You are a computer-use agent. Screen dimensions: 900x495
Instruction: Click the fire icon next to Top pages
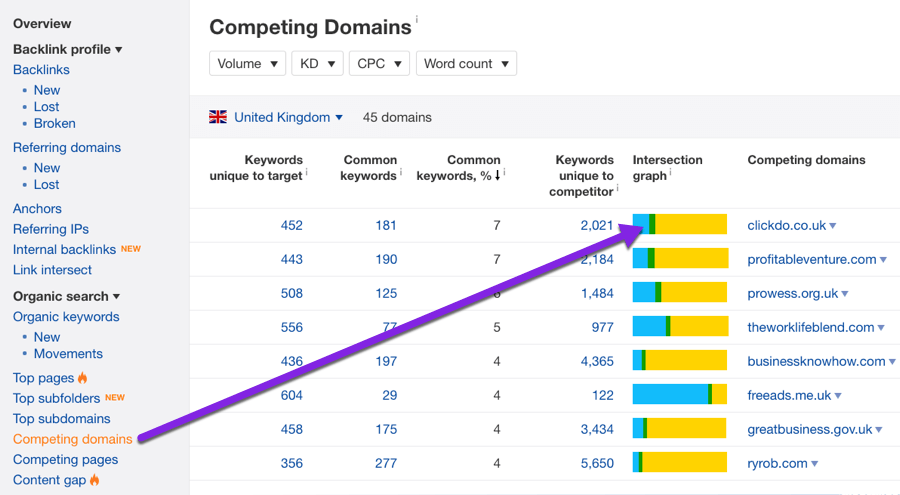(83, 378)
